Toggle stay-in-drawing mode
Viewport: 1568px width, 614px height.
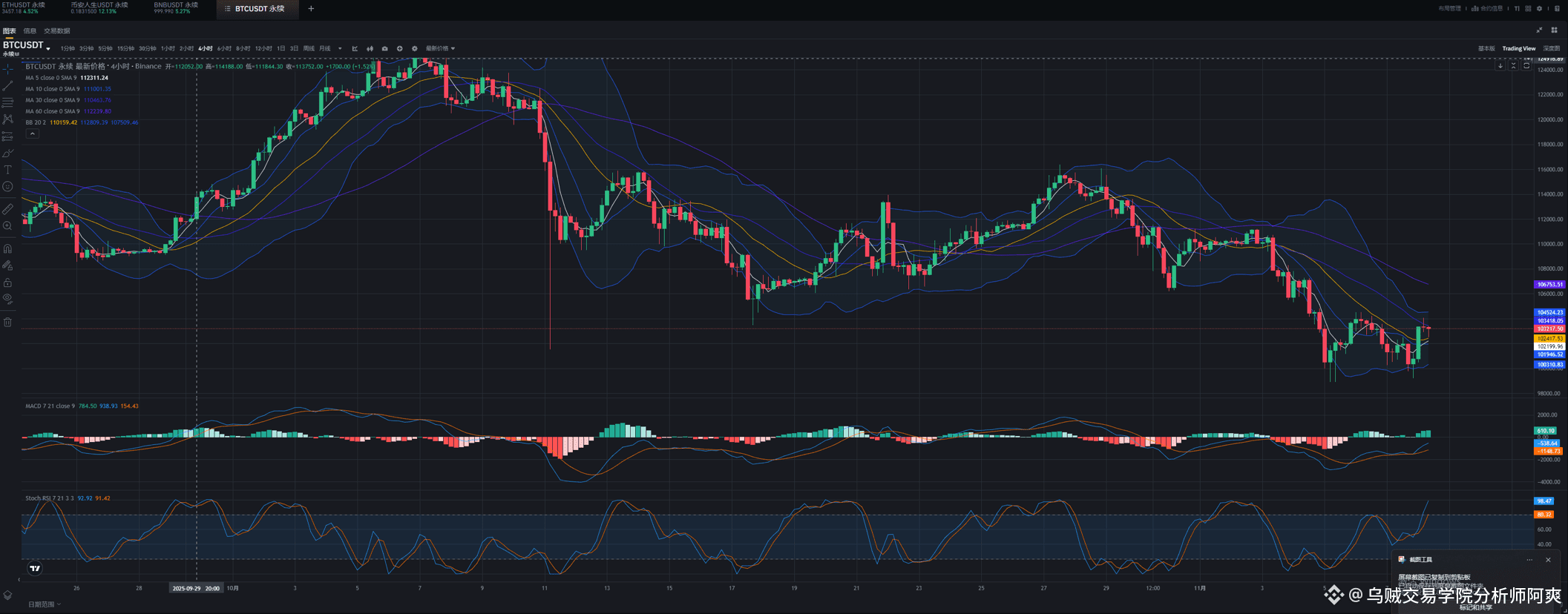7,265
